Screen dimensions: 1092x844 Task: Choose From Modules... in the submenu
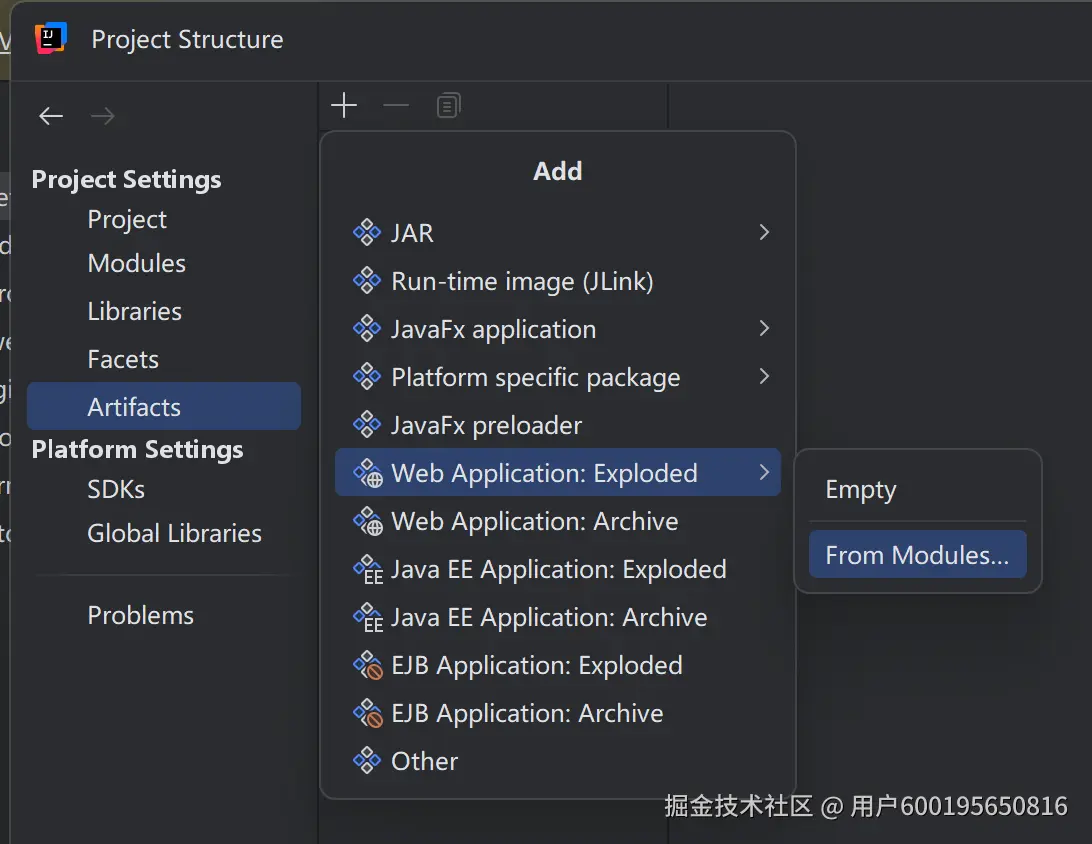point(917,556)
